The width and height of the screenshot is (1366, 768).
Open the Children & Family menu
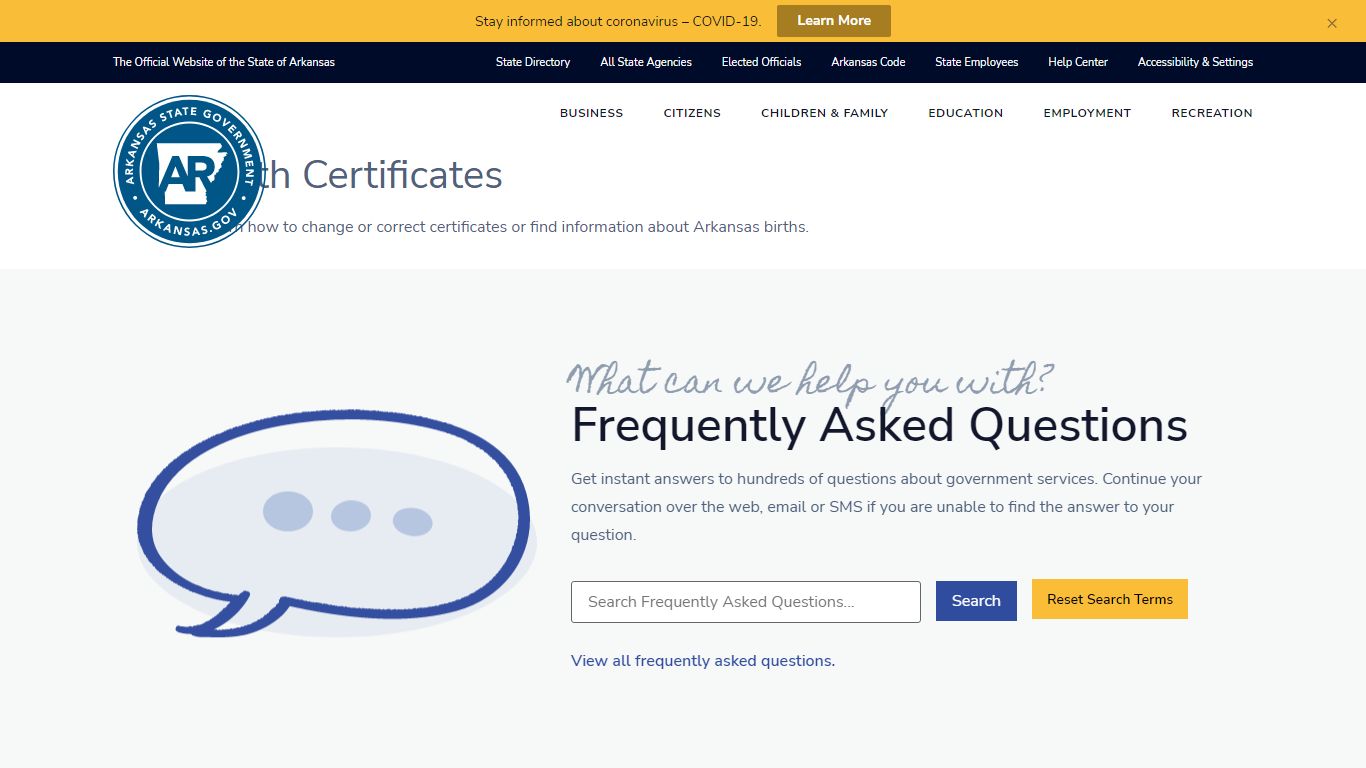click(825, 113)
